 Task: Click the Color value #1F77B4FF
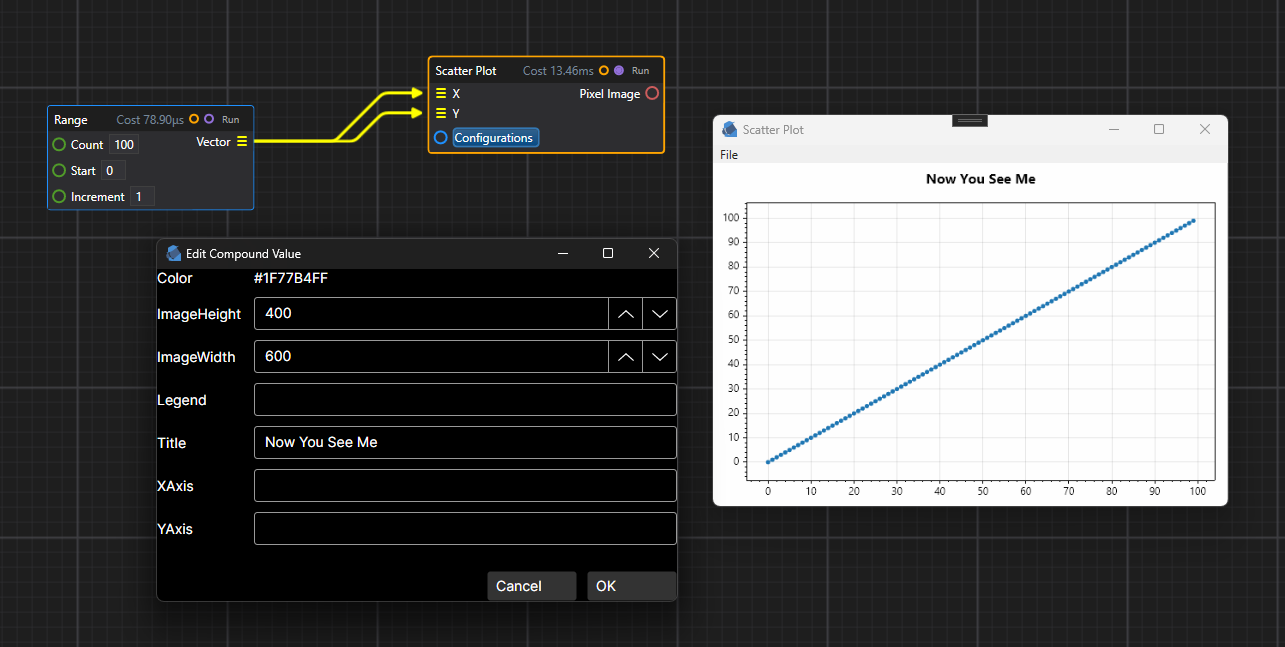288,278
